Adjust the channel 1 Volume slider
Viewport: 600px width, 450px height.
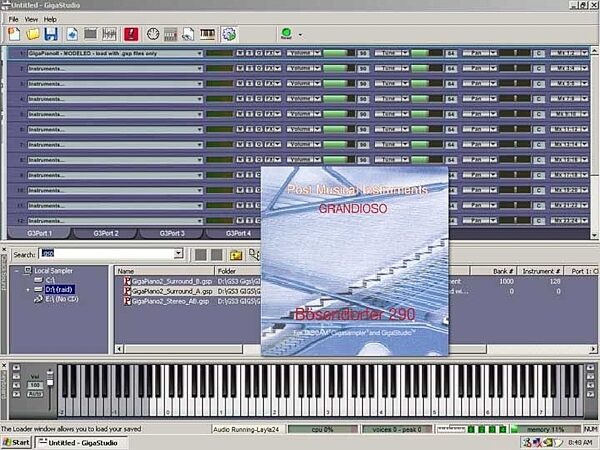tap(339, 53)
